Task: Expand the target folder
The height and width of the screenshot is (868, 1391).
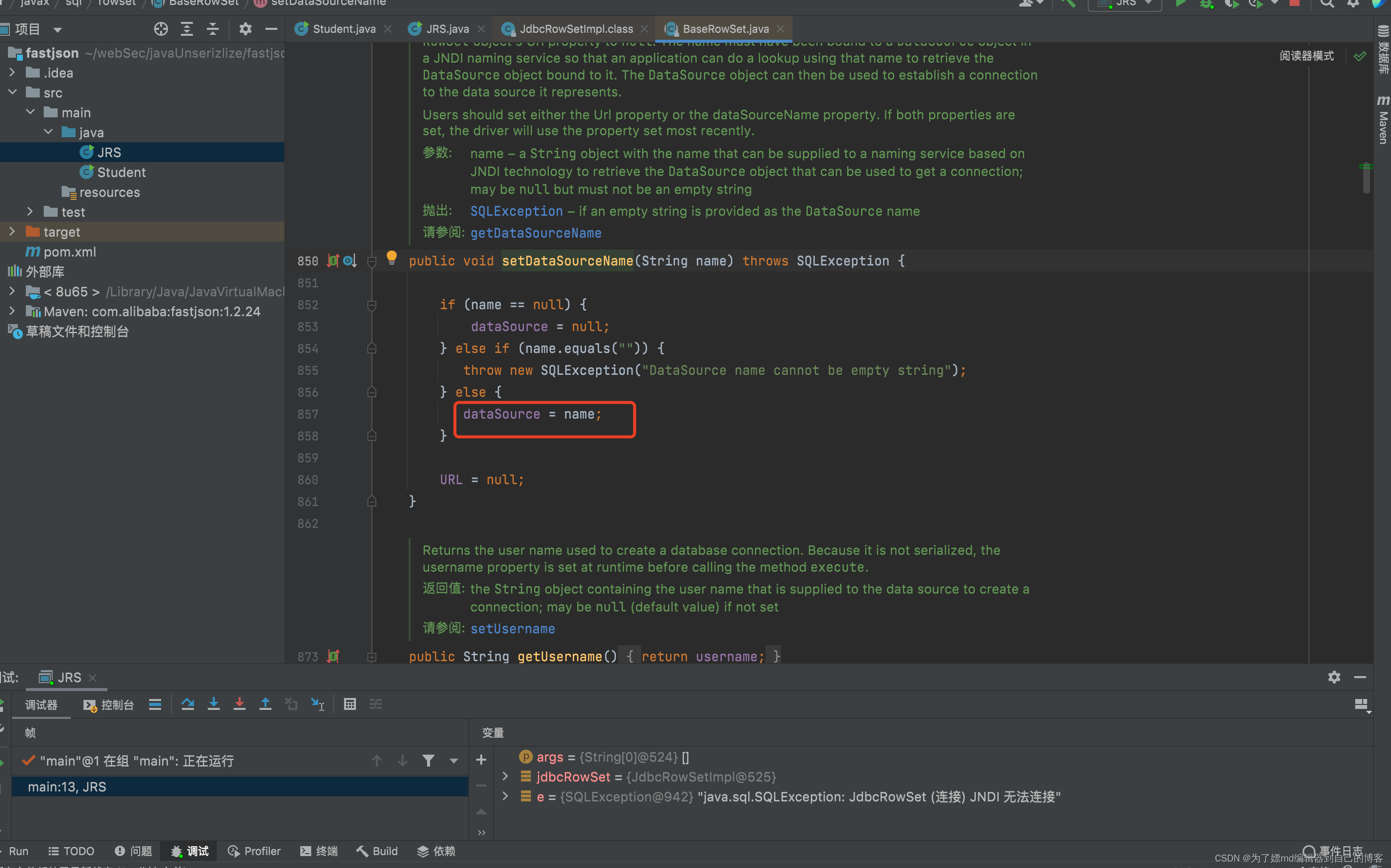Action: pos(12,231)
